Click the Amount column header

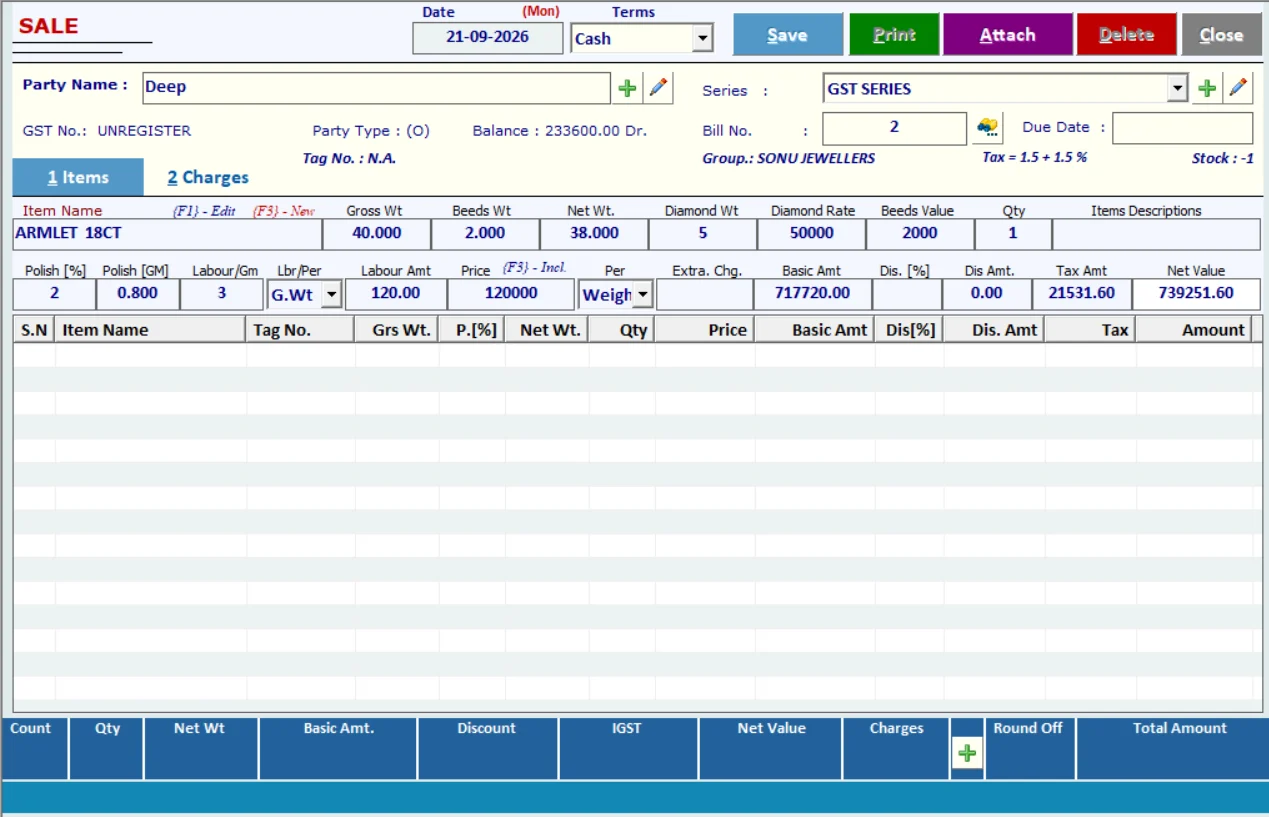pyautogui.click(x=1194, y=330)
